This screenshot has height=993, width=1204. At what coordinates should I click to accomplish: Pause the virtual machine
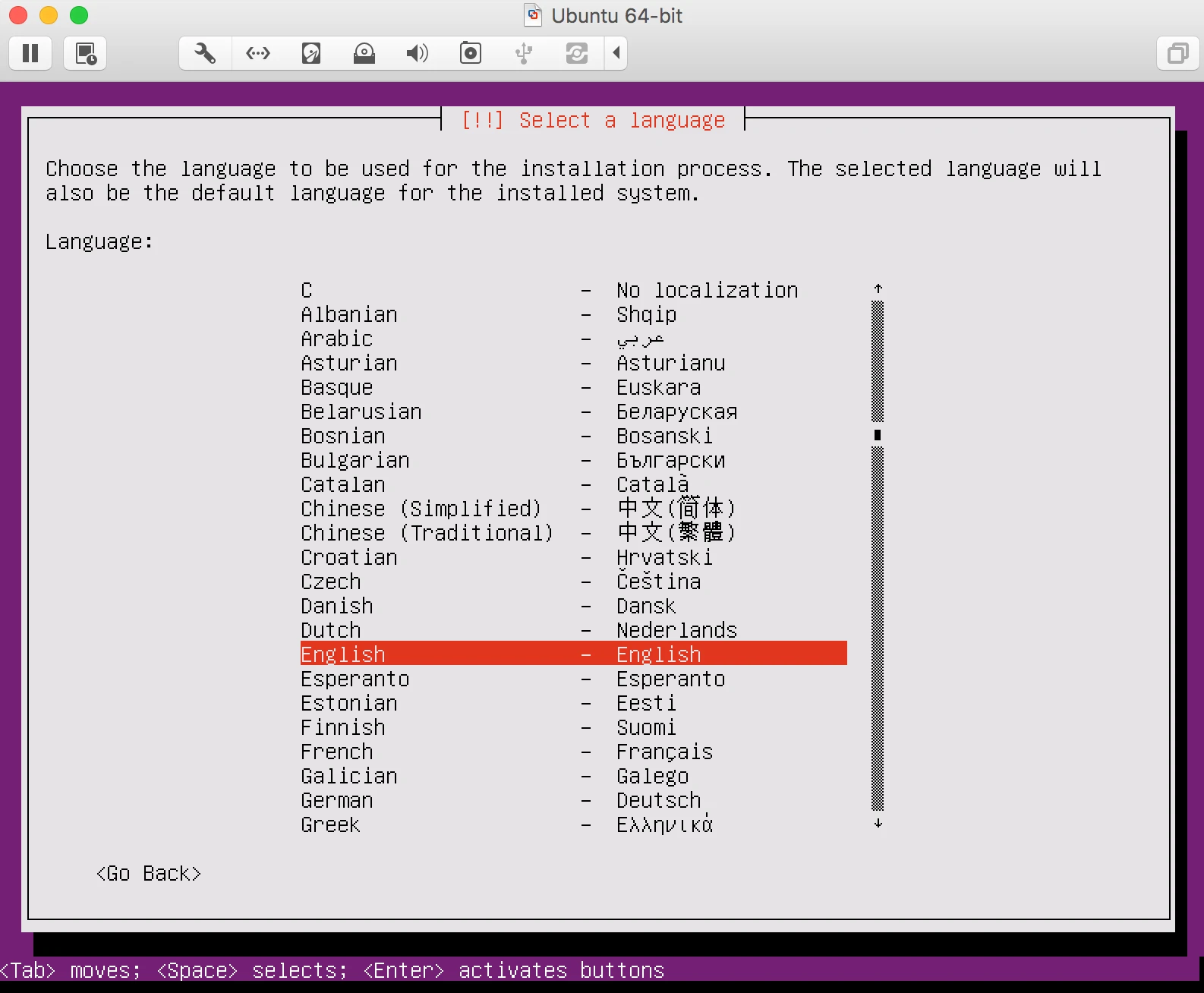click(x=30, y=53)
